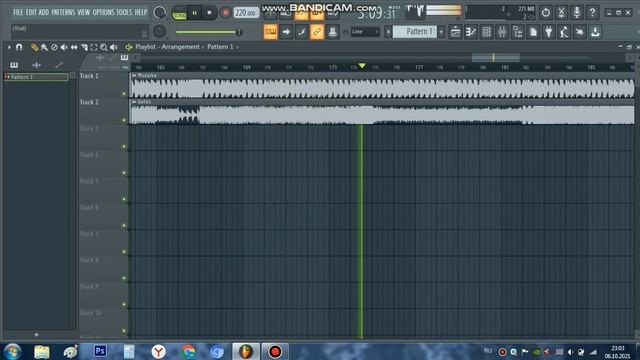
Task: Click the master pitch knob
Action: 160,31
